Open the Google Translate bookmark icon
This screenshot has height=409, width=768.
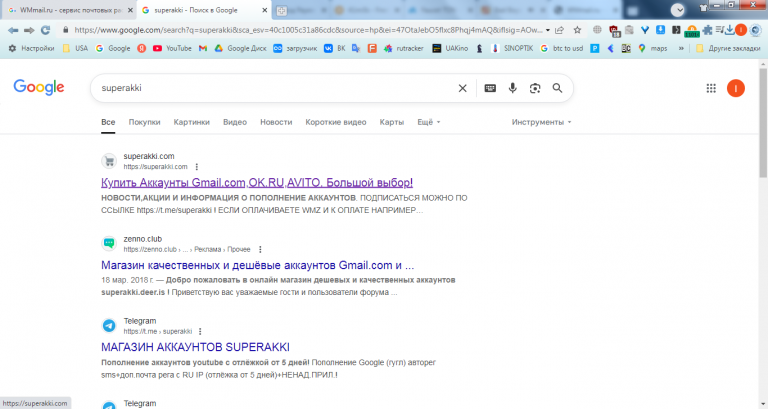pyautogui.click(x=356, y=48)
